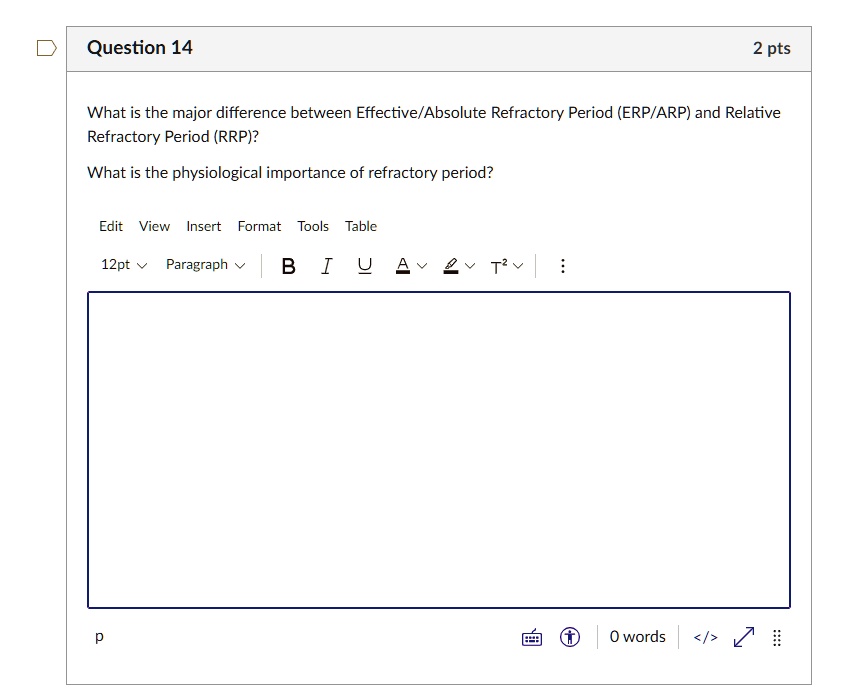Toggle underline formatting
854x699 pixels.
pos(364,265)
